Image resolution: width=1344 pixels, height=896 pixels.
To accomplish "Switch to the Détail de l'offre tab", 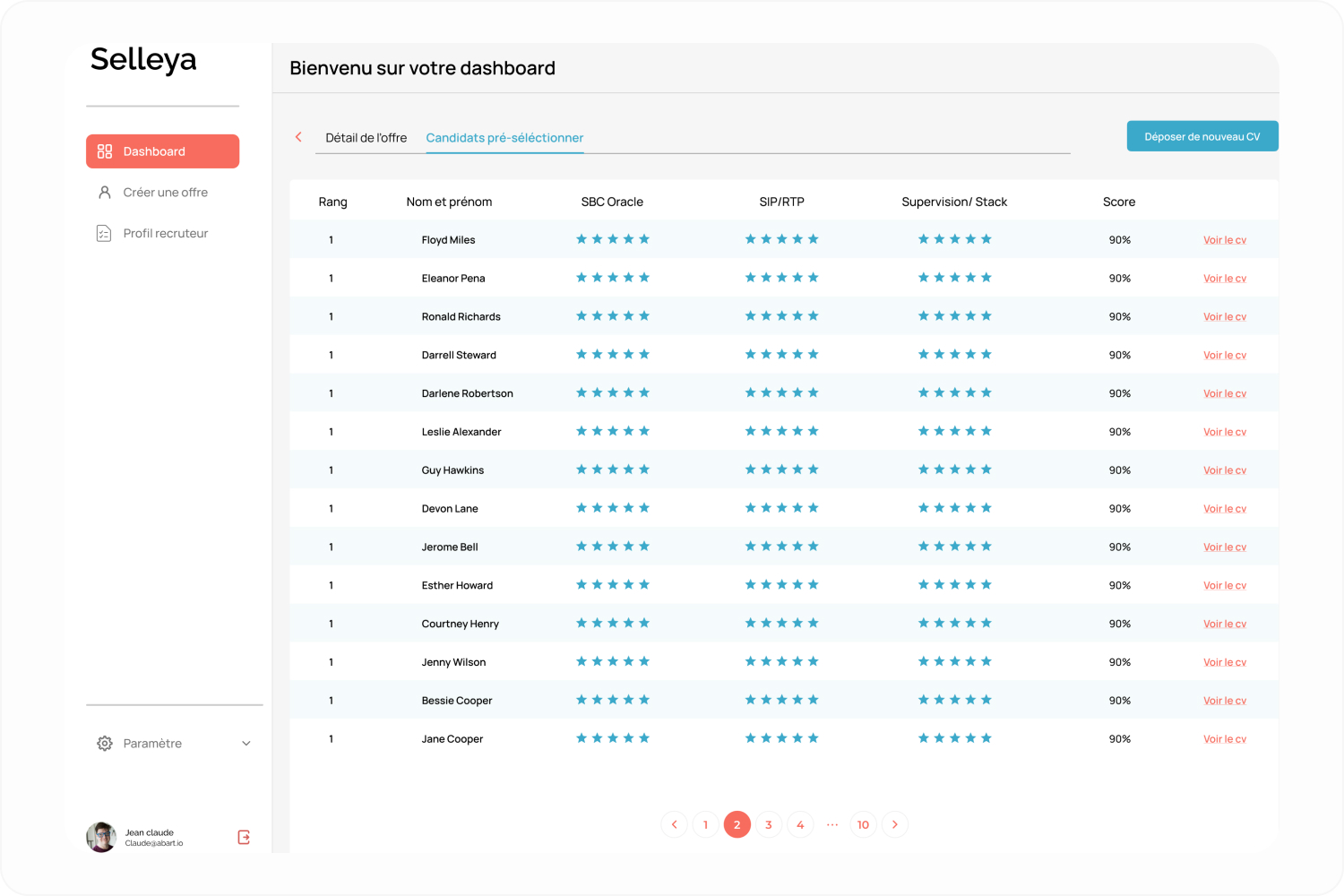I will (x=366, y=137).
